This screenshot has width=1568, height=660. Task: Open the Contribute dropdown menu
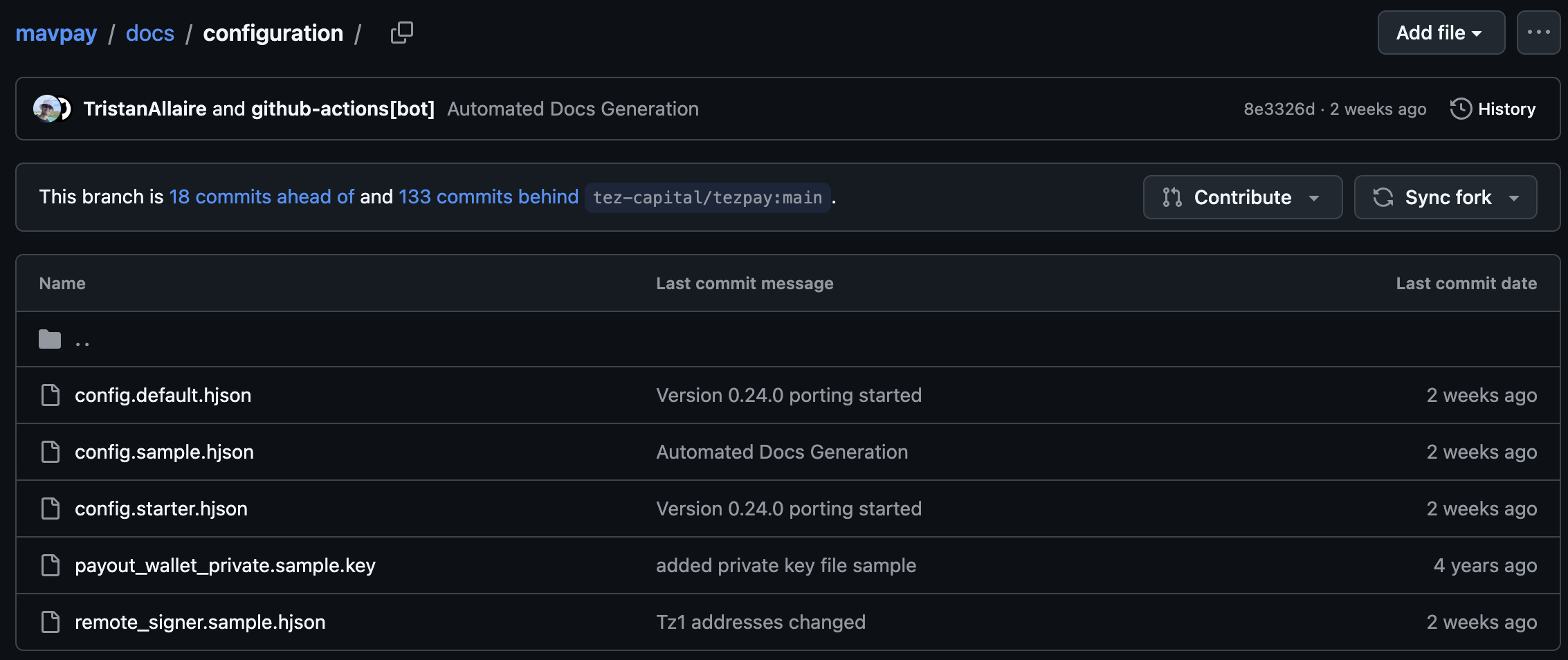1242,197
